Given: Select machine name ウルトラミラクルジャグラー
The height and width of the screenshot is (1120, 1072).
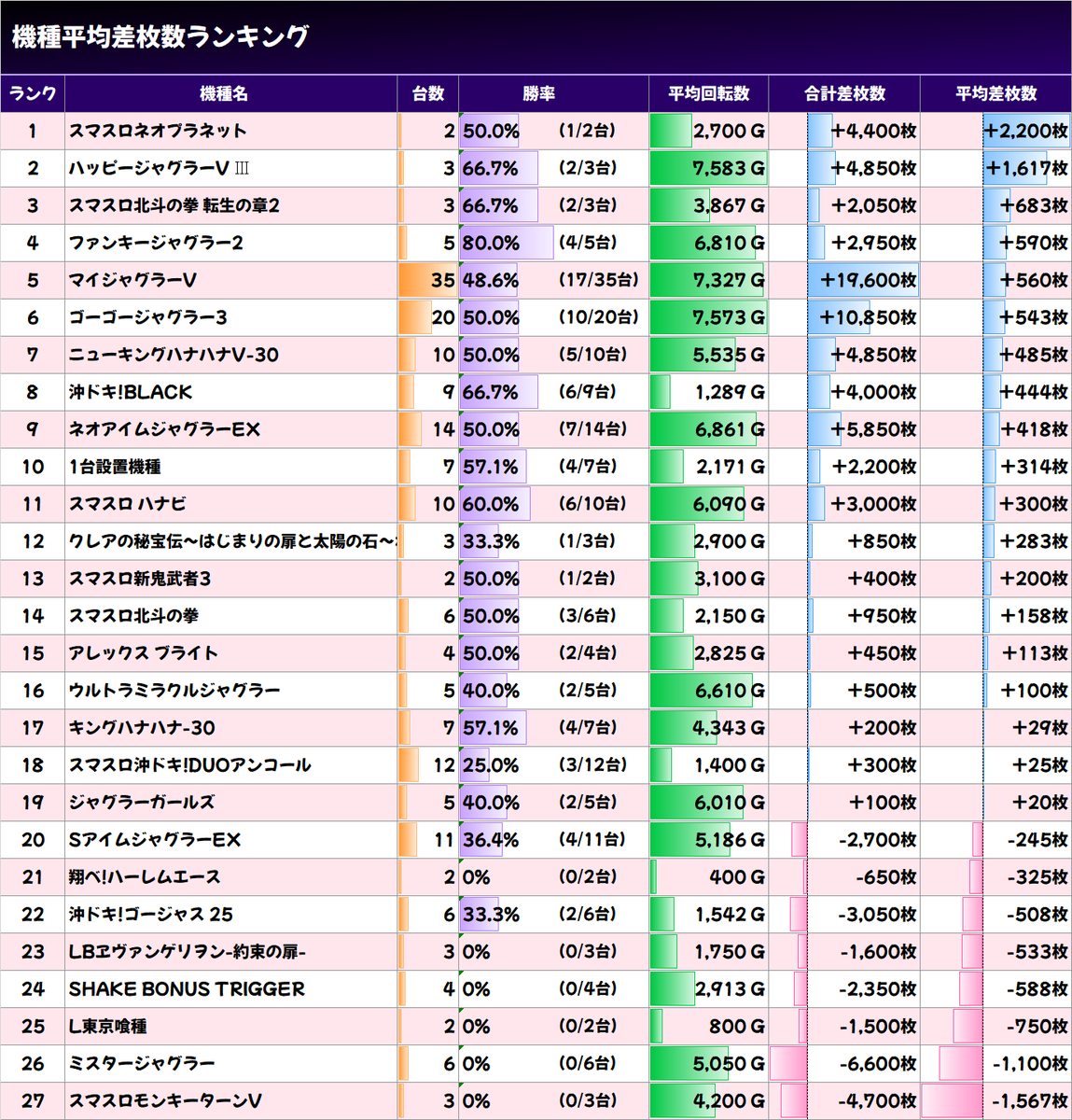Looking at the screenshot, I should coord(174,691).
